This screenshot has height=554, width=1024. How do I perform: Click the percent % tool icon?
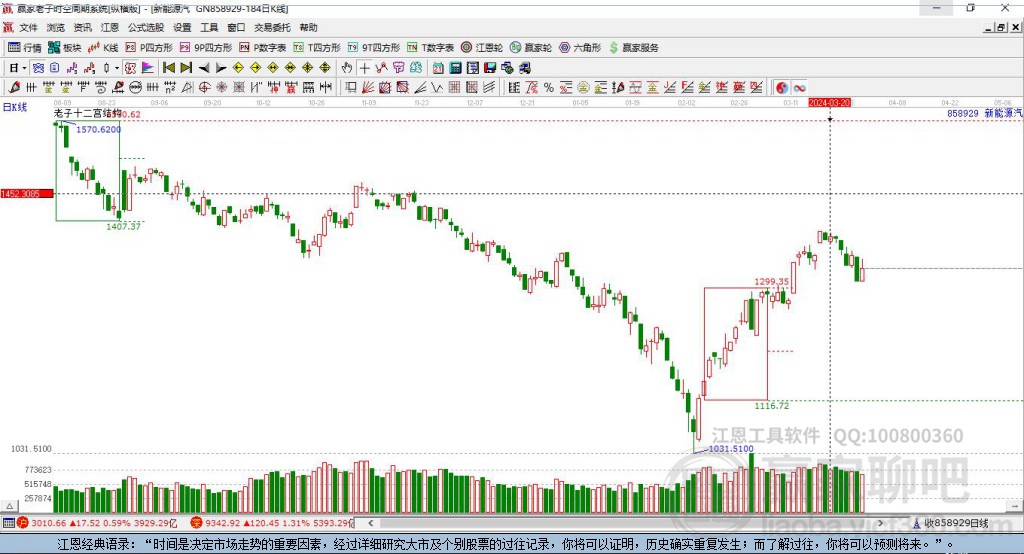tap(549, 88)
